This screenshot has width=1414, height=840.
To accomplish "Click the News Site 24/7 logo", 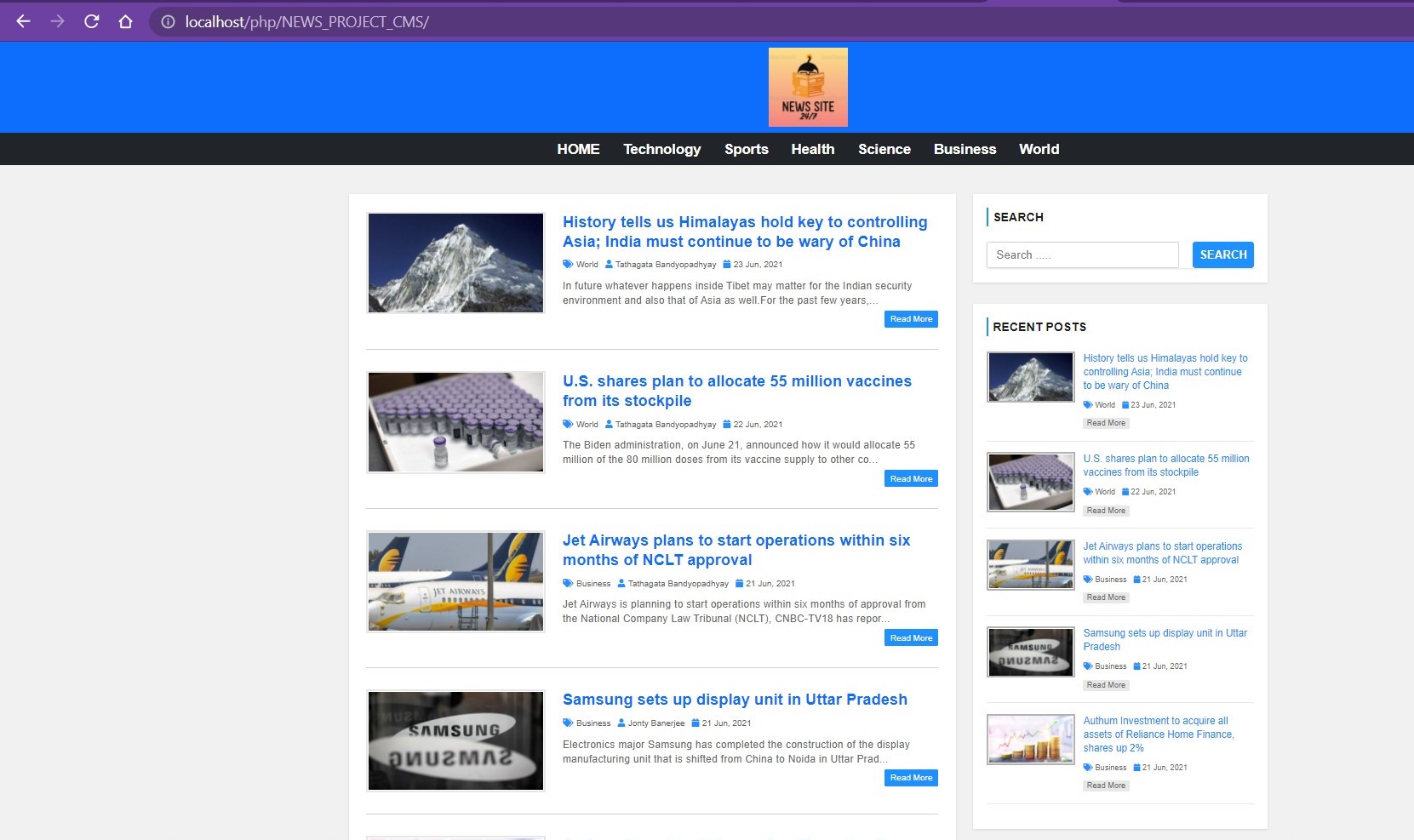I will (x=808, y=87).
